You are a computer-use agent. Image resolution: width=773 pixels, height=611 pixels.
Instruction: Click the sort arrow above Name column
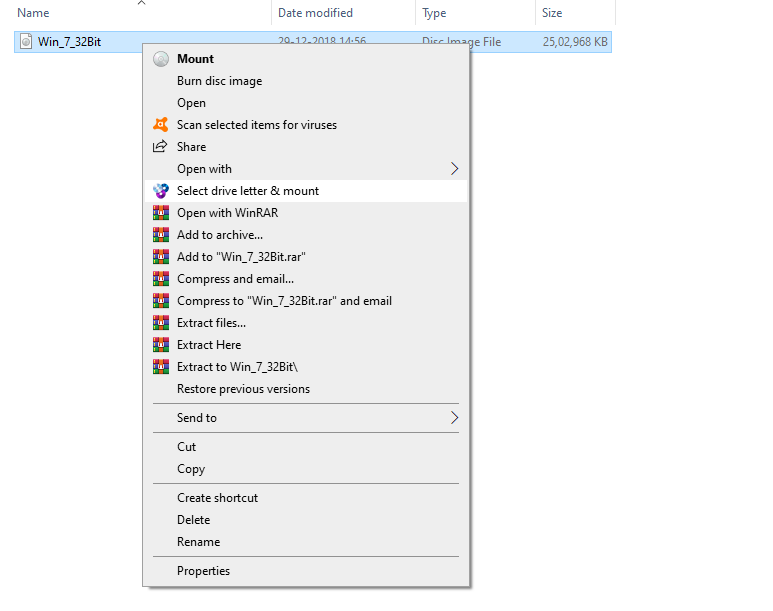[x=141, y=3]
